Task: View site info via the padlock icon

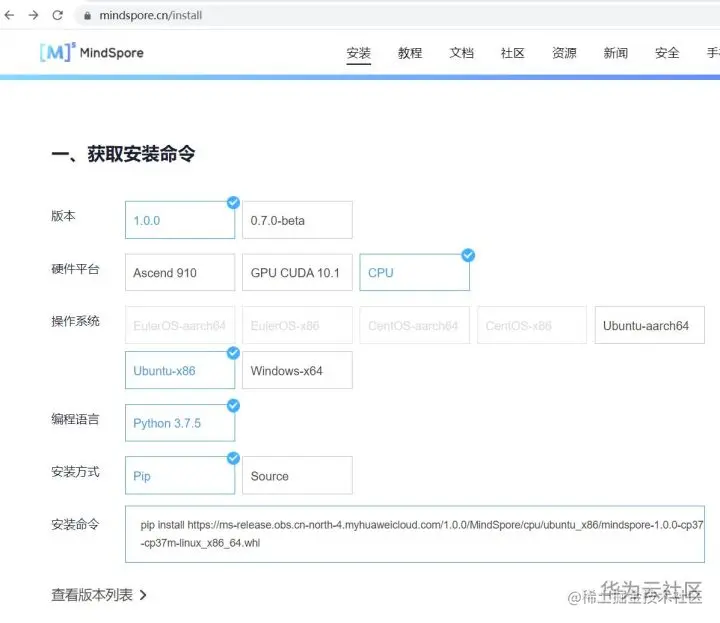Action: click(87, 16)
